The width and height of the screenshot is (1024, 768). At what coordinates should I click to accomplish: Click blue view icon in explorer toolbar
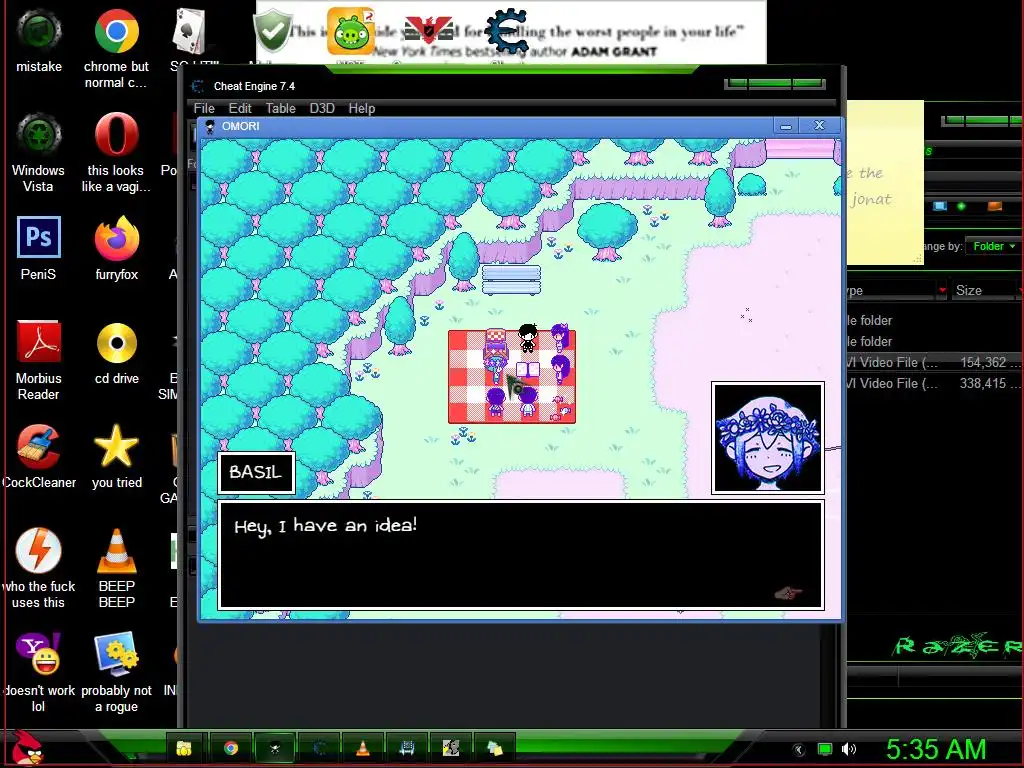coord(940,206)
